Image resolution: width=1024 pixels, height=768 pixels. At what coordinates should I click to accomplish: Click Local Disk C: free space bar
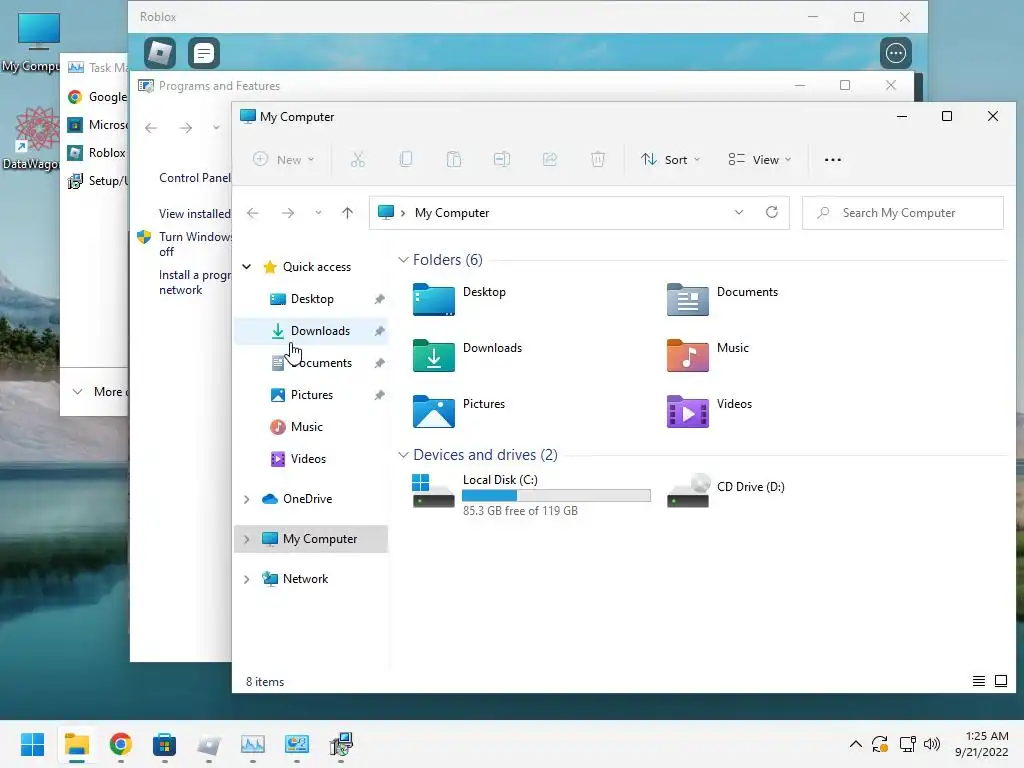click(x=556, y=496)
